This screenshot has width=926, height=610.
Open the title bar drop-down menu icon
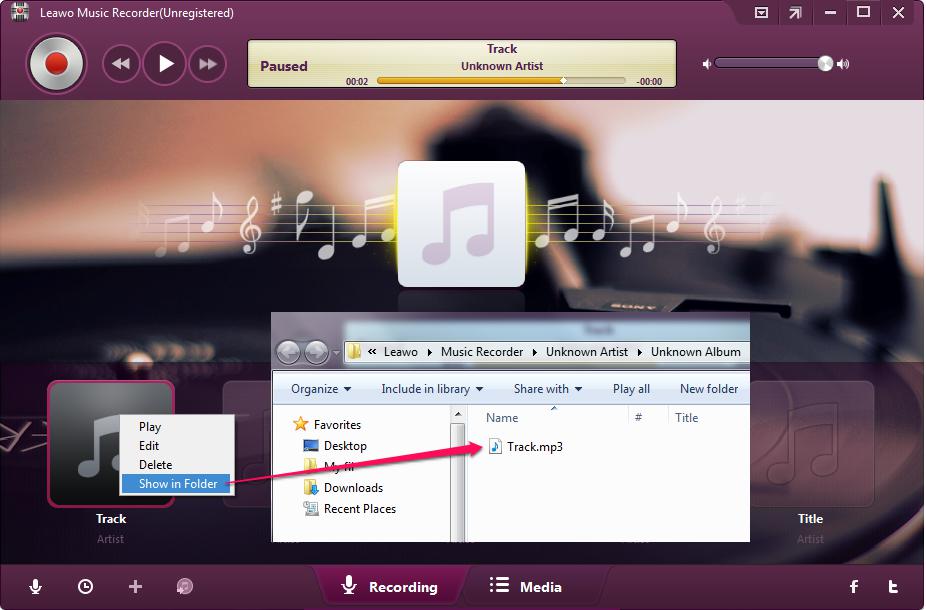[761, 12]
